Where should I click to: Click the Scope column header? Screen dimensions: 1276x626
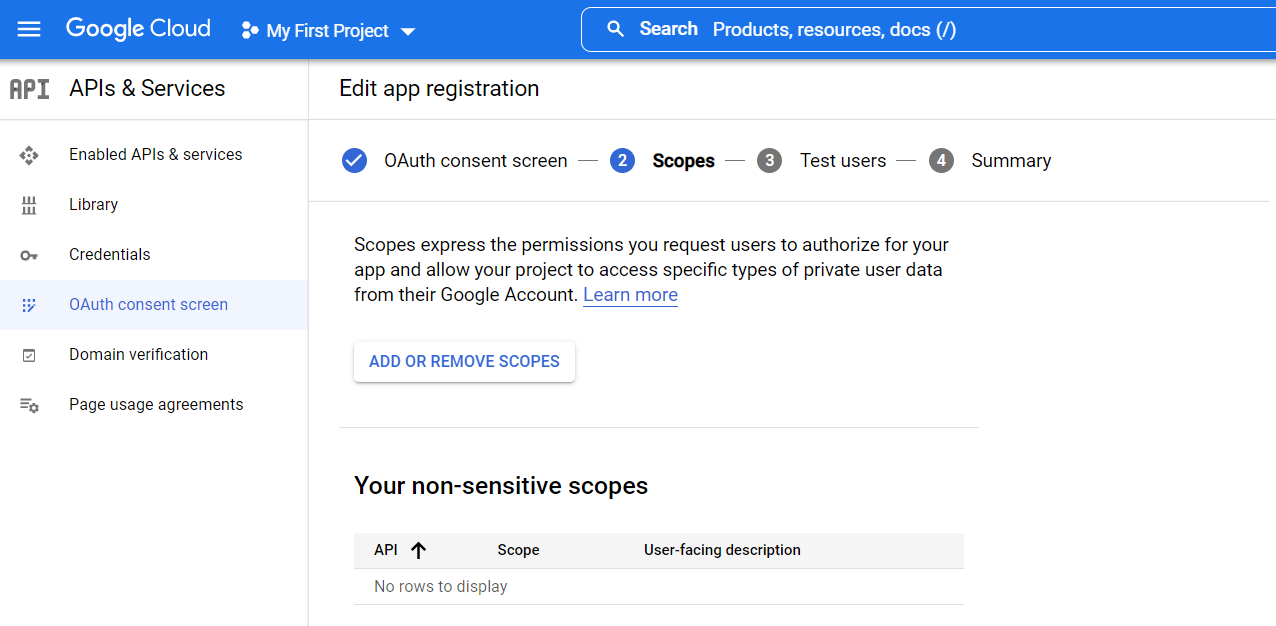518,550
